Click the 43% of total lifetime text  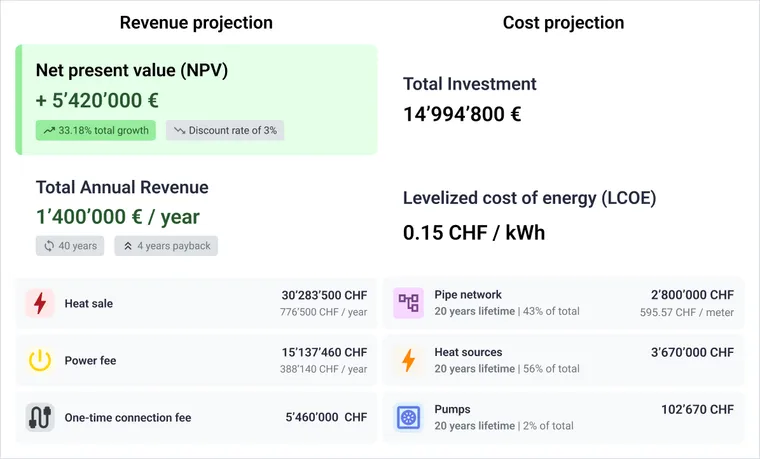[x=507, y=311]
